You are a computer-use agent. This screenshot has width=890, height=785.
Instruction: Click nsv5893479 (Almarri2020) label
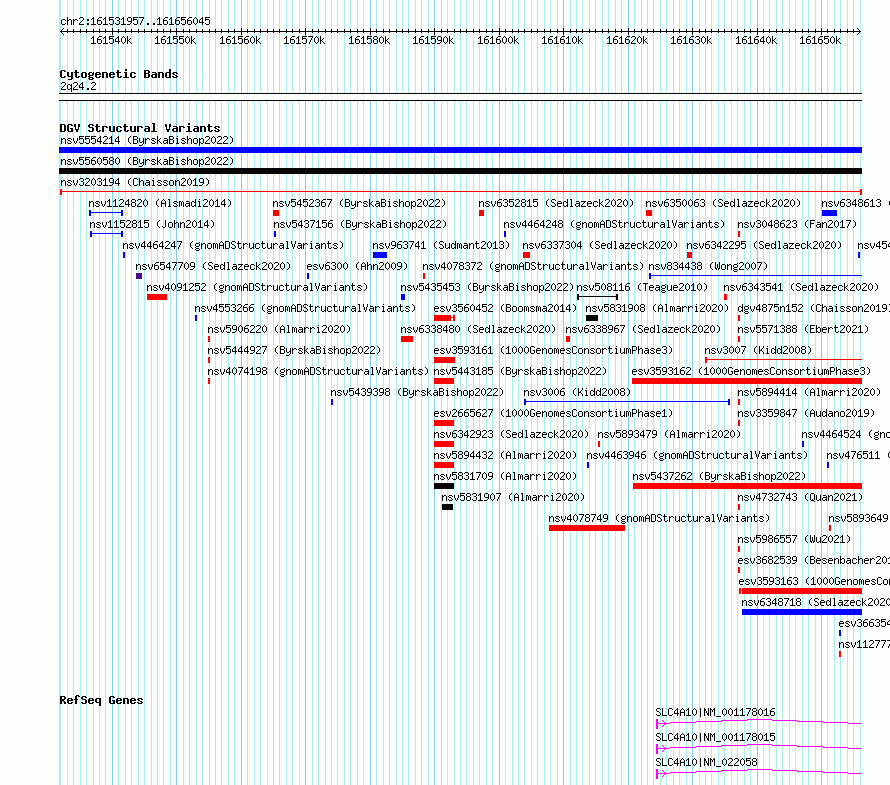pos(669,434)
